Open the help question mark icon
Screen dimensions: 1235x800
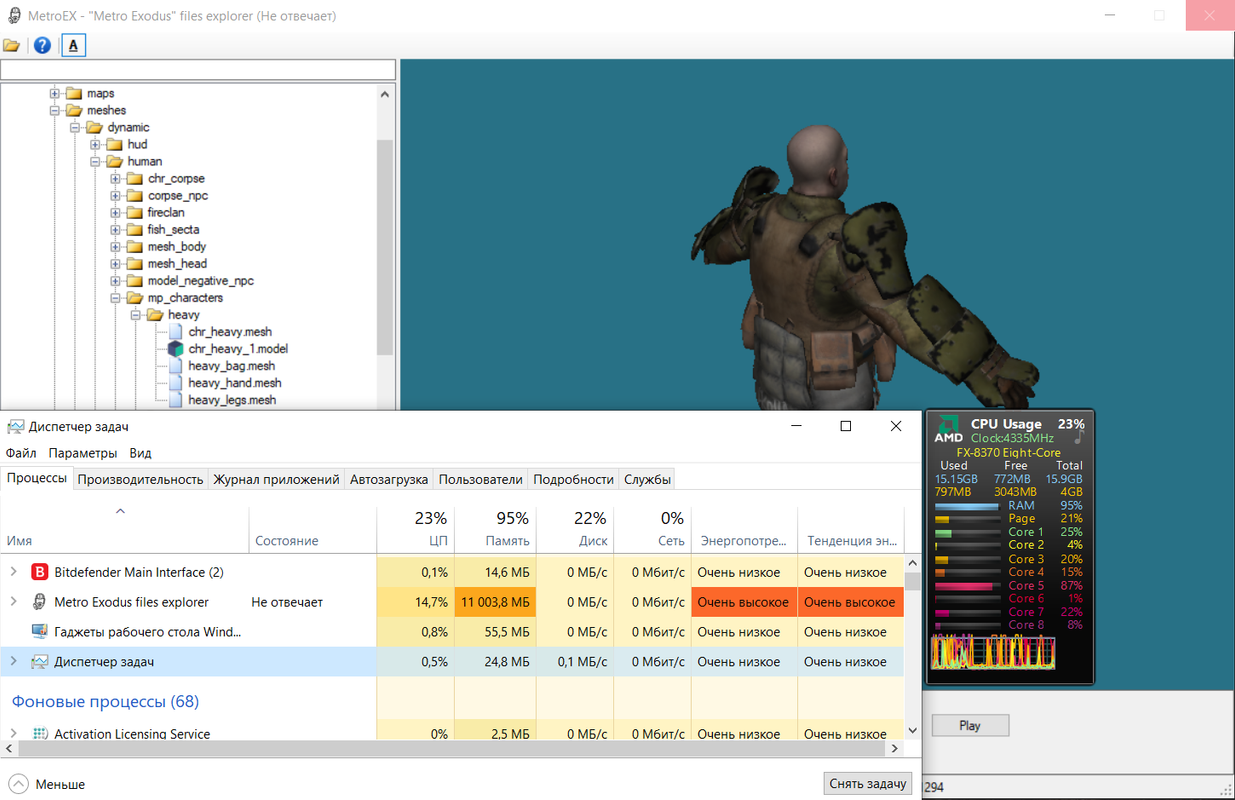(x=42, y=46)
